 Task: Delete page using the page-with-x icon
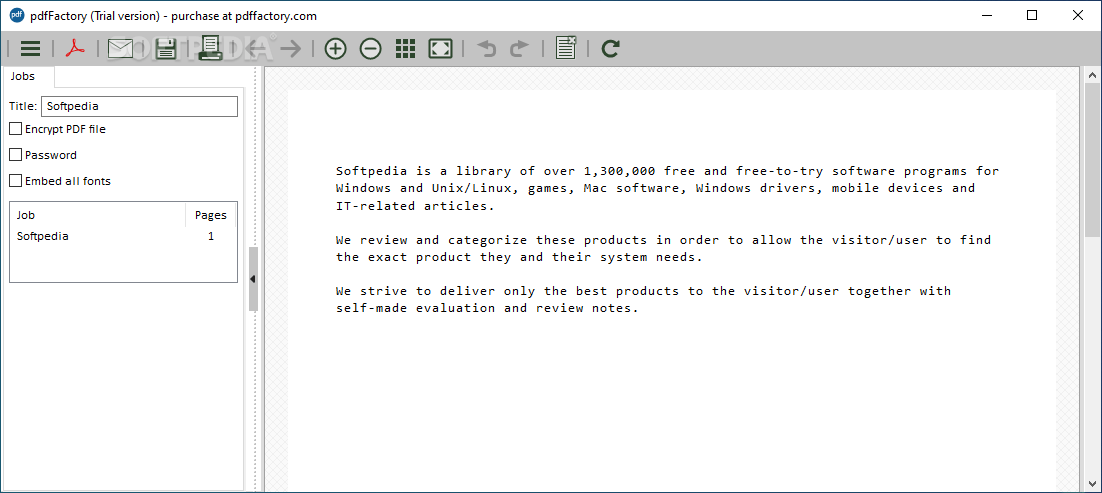566,47
